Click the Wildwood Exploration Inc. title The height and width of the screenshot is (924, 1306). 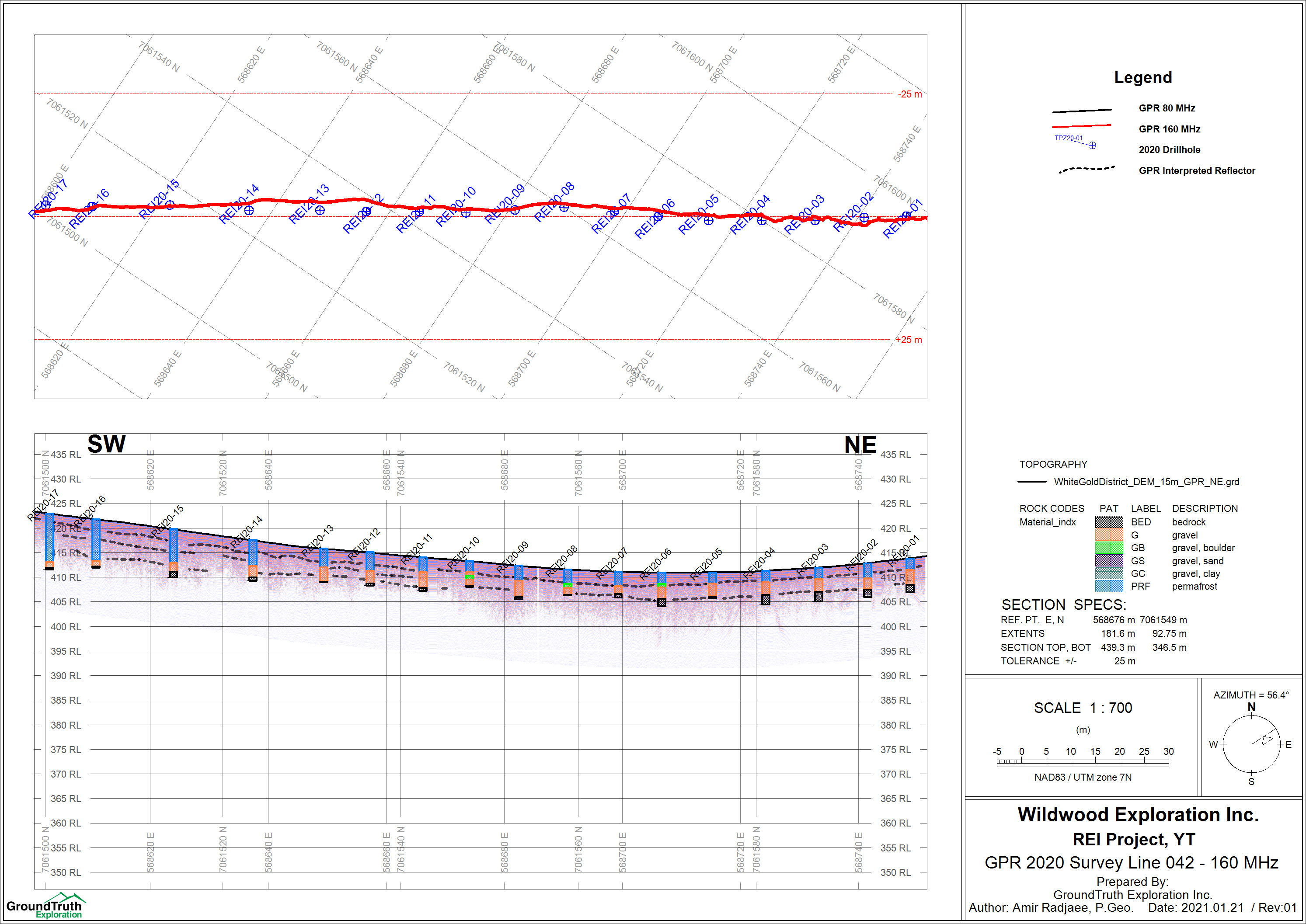click(x=1138, y=815)
